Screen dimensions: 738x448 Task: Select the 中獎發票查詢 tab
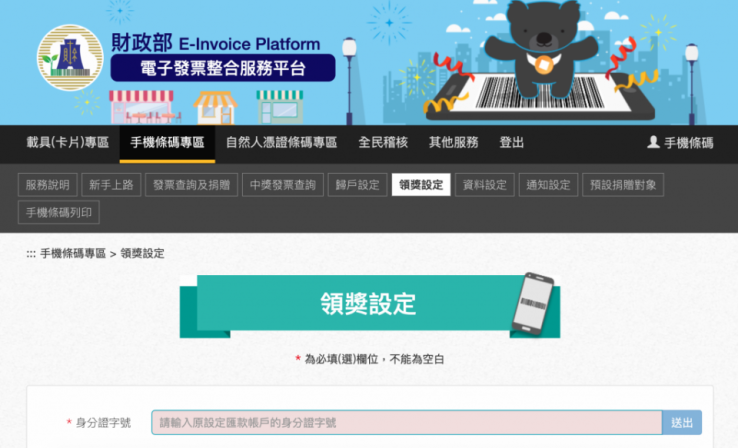tap(282, 185)
